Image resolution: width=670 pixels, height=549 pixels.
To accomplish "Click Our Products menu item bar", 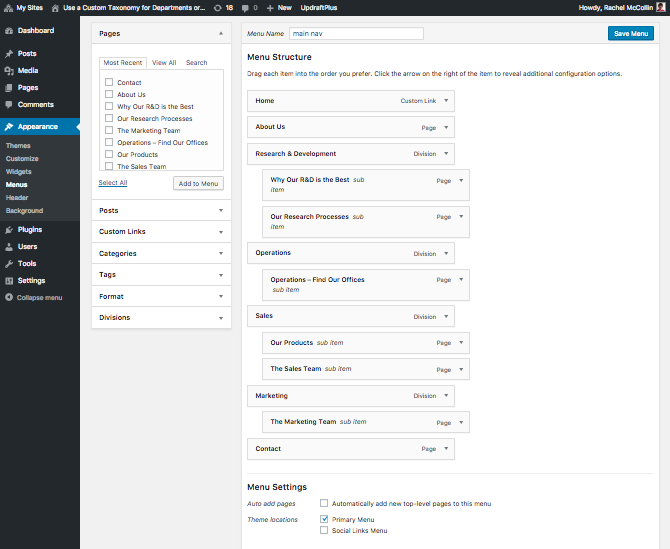I will [x=366, y=343].
